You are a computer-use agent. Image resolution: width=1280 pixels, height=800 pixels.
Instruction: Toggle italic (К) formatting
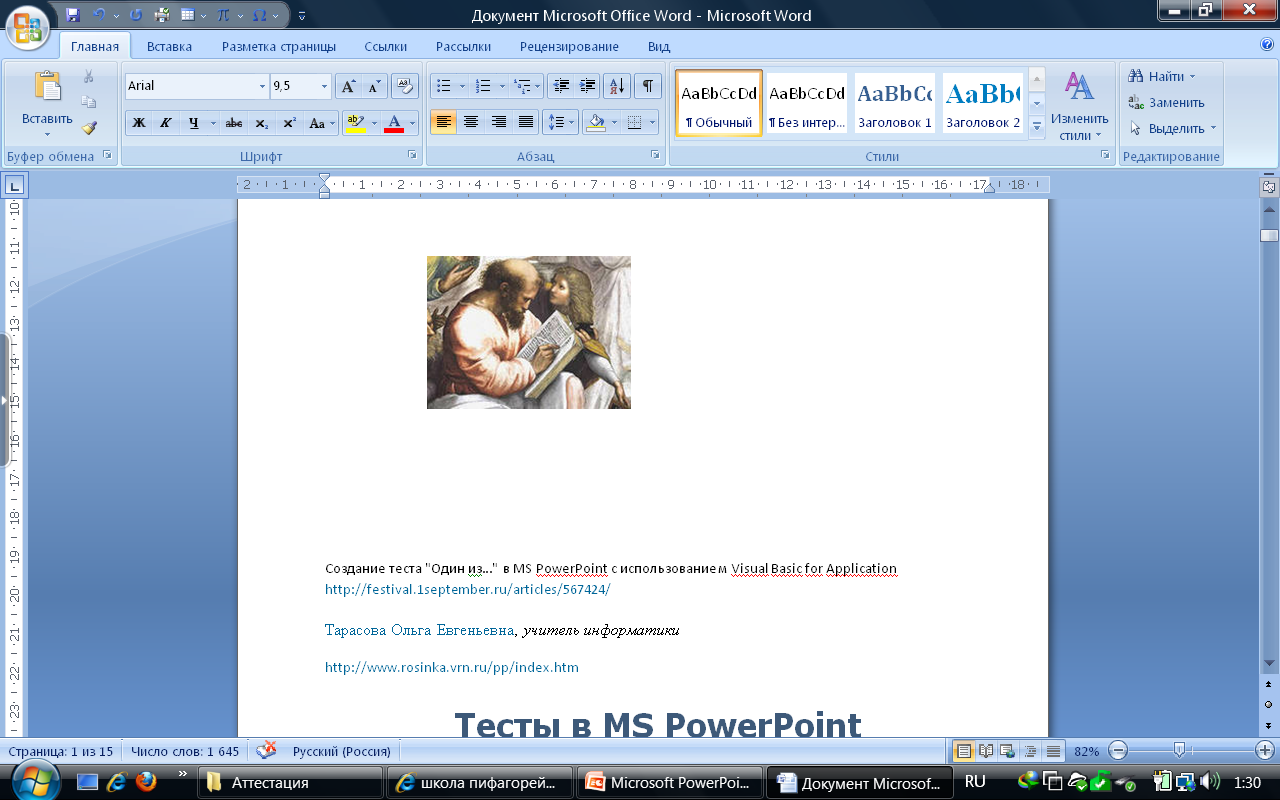pos(166,123)
